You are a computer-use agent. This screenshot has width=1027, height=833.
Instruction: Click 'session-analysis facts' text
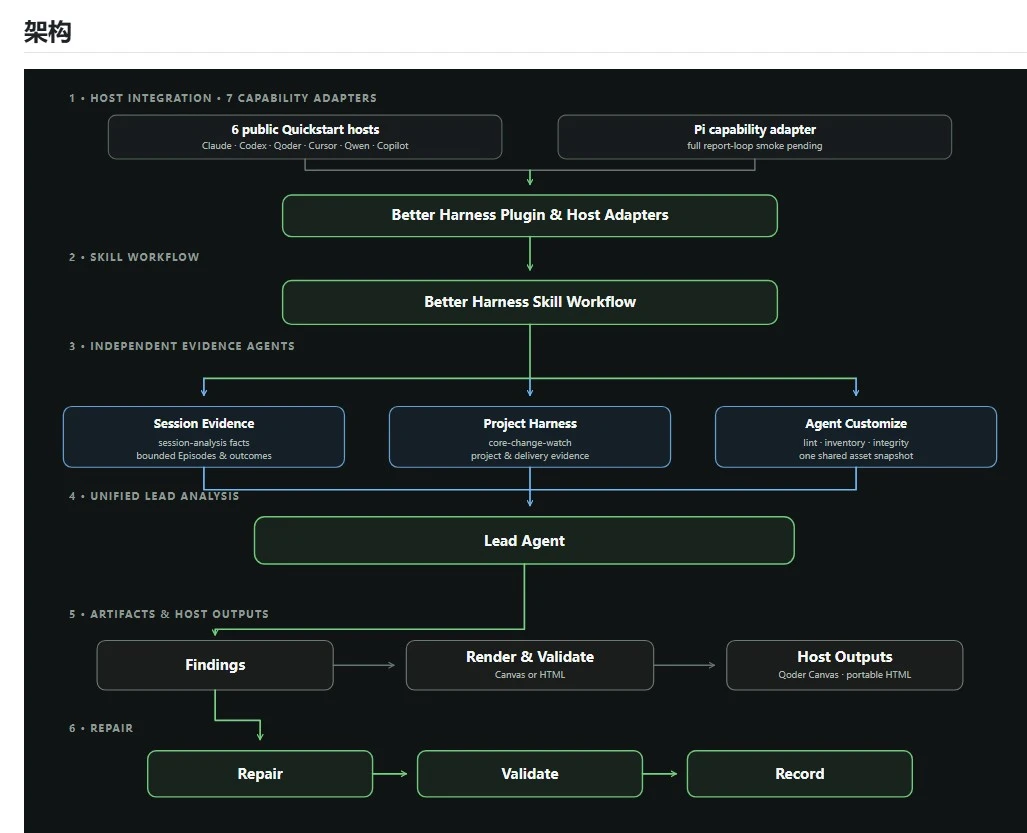coord(204,443)
